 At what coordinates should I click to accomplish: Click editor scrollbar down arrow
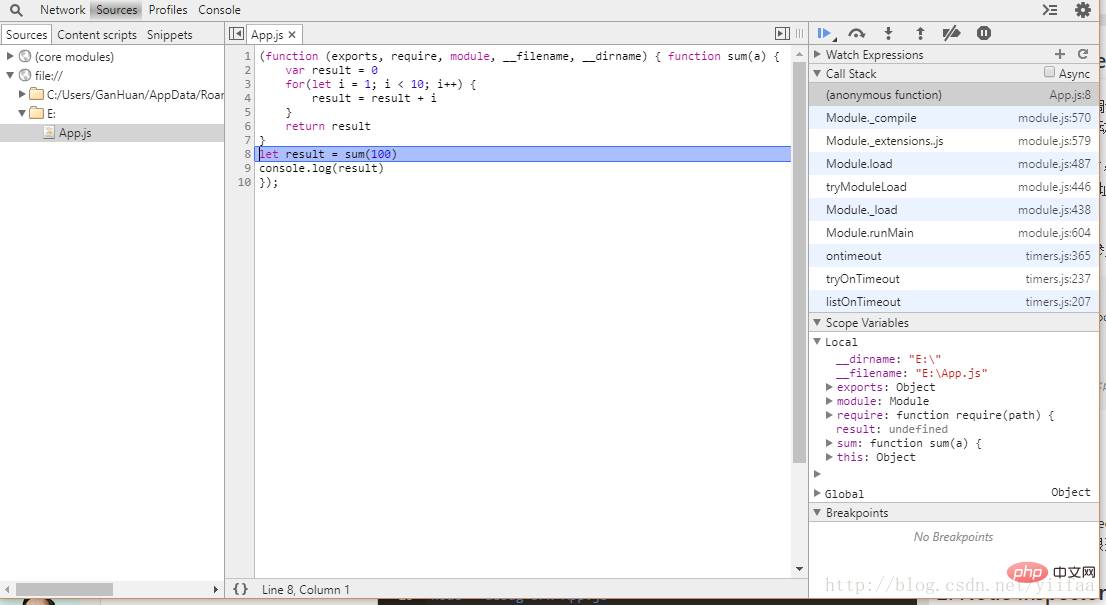(x=799, y=569)
